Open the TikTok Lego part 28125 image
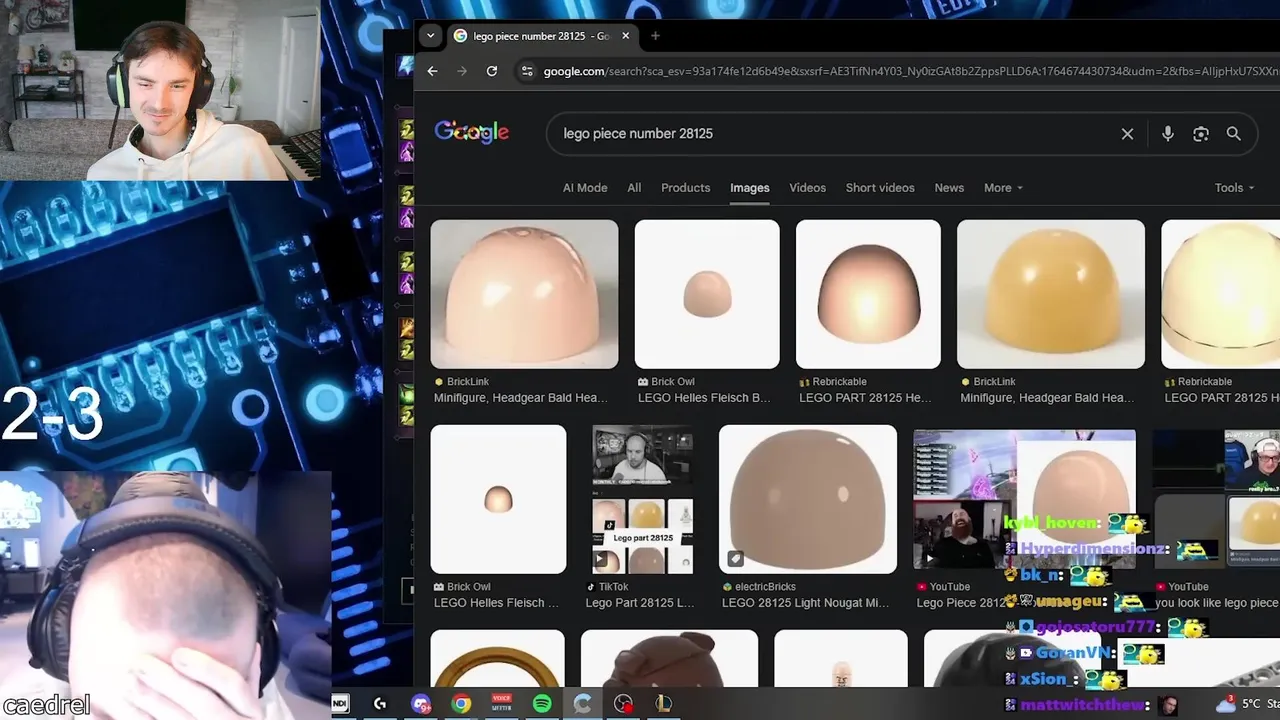Screen dimensions: 1280x720 pos(642,499)
